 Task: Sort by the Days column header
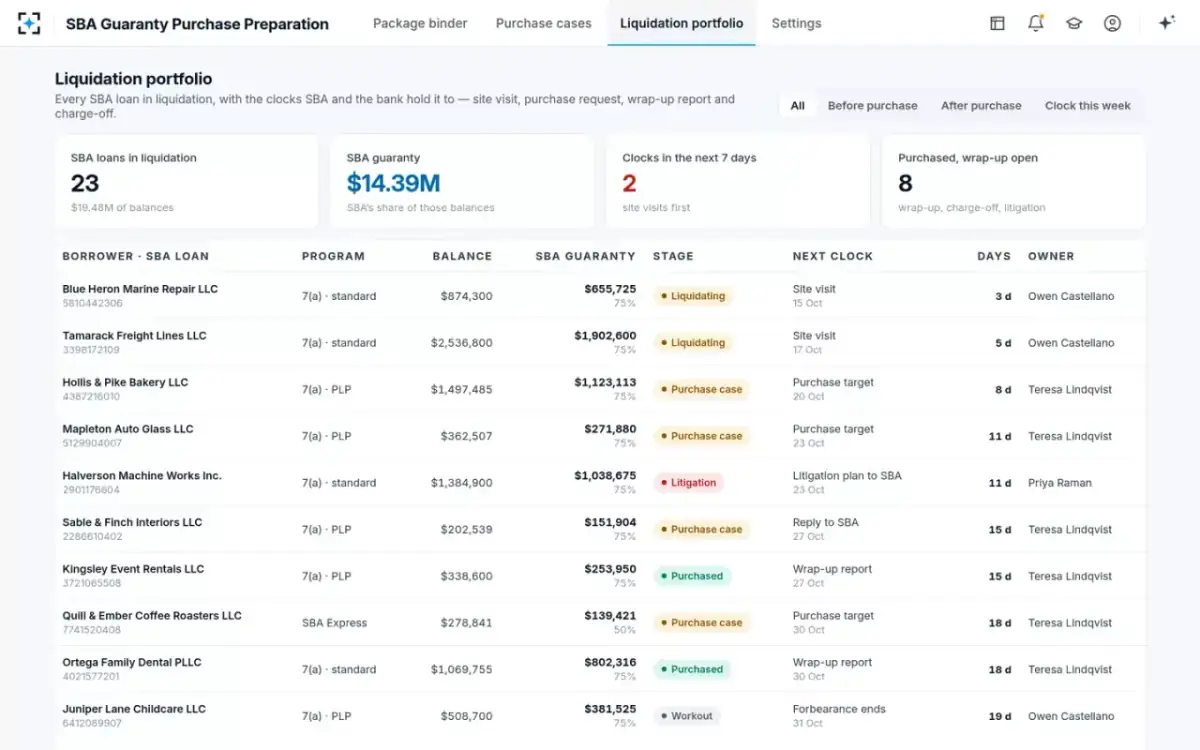click(994, 256)
